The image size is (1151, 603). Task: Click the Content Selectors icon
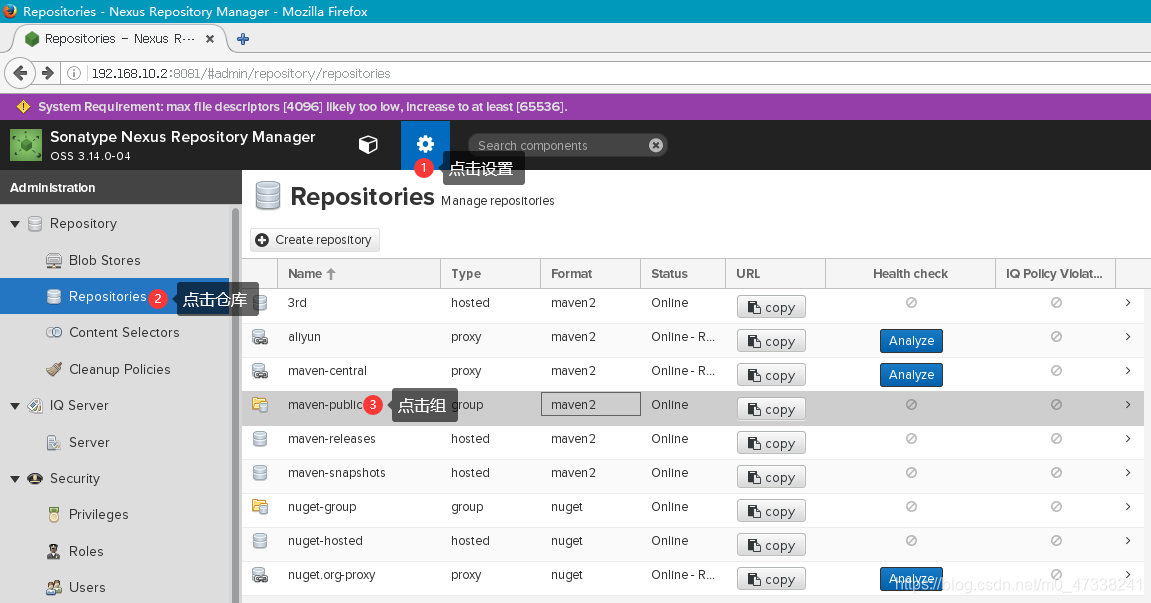click(54, 332)
